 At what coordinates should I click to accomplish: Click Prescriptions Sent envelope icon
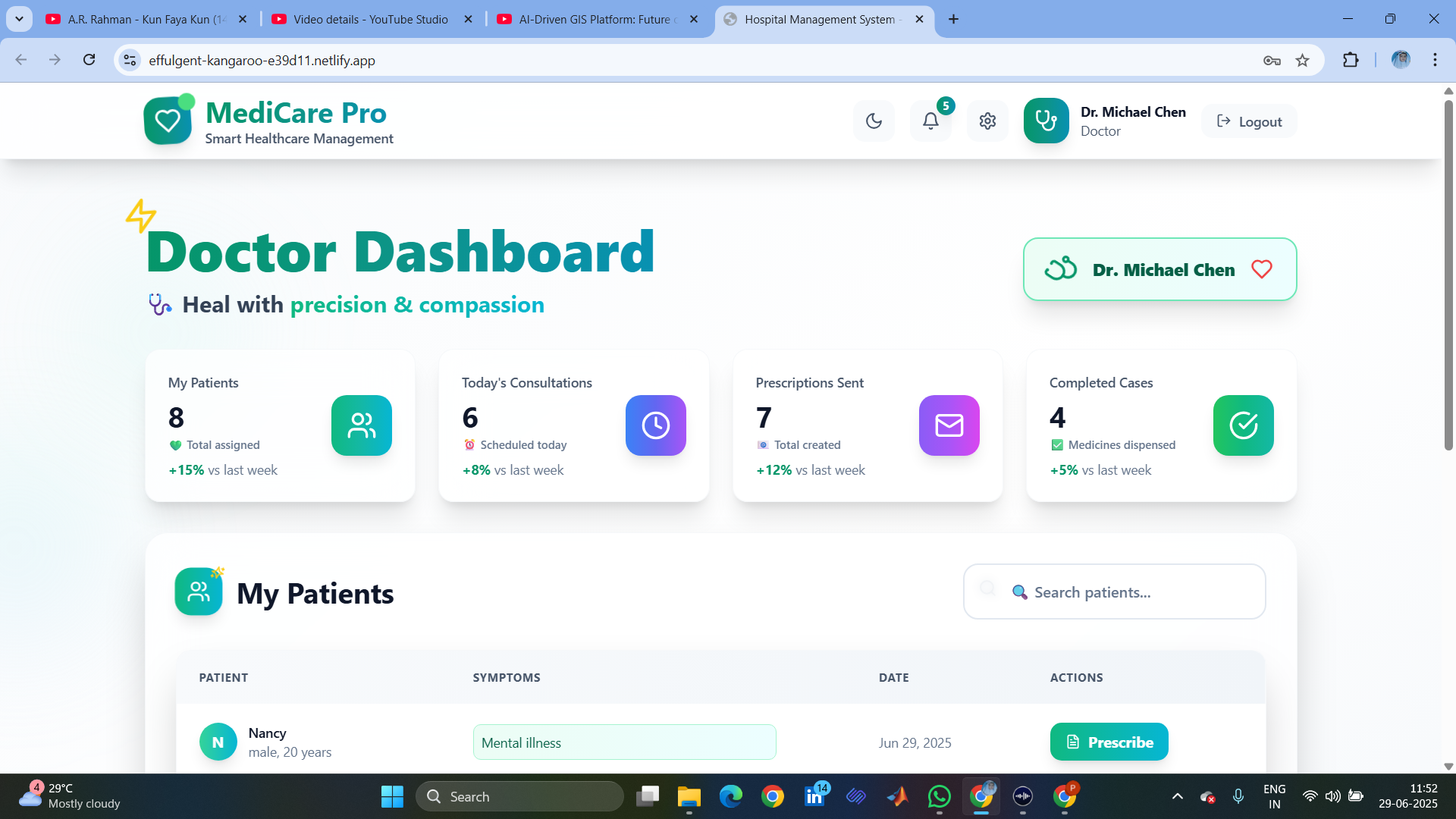tap(949, 425)
